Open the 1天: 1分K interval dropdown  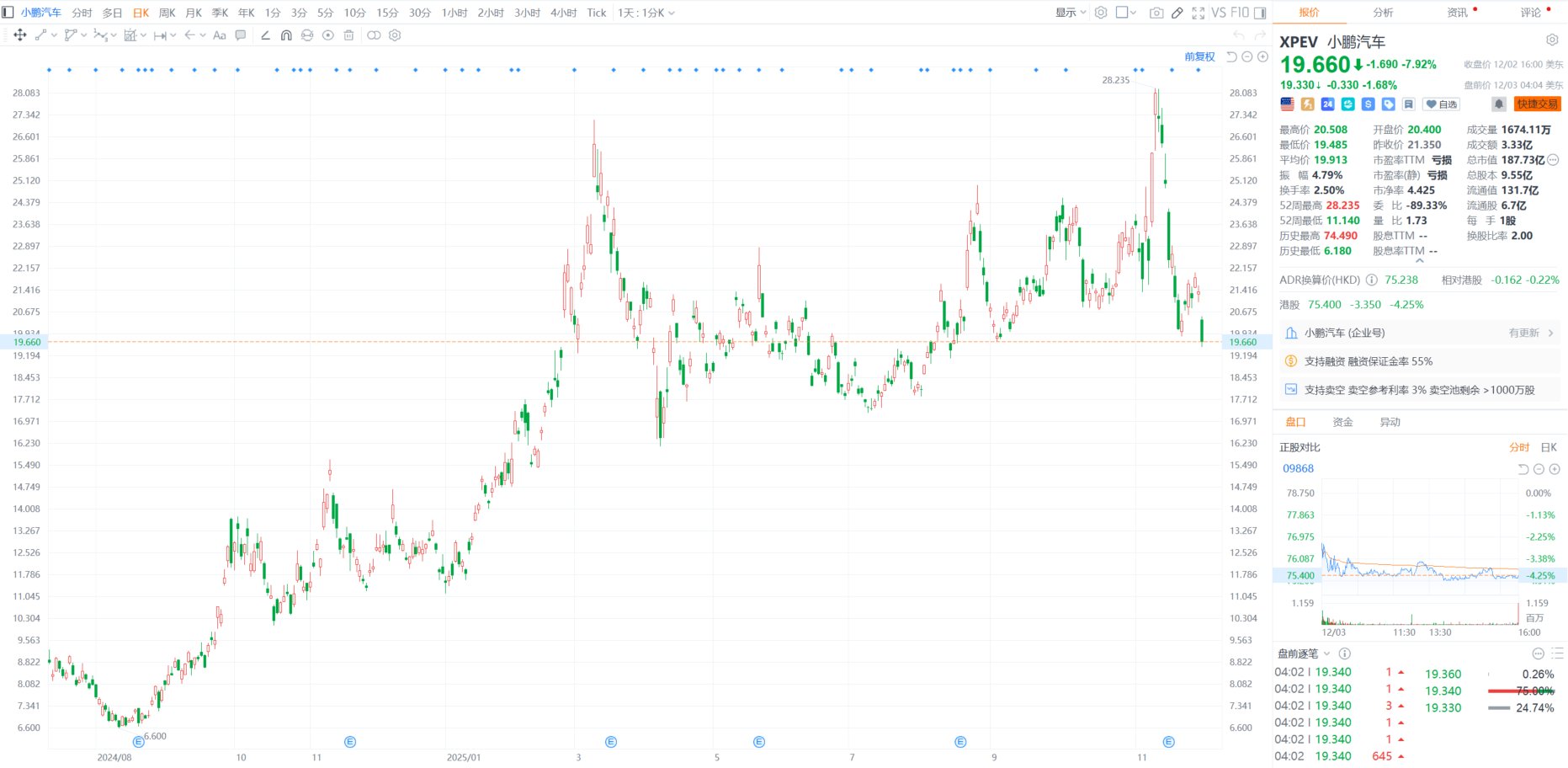coord(646,13)
